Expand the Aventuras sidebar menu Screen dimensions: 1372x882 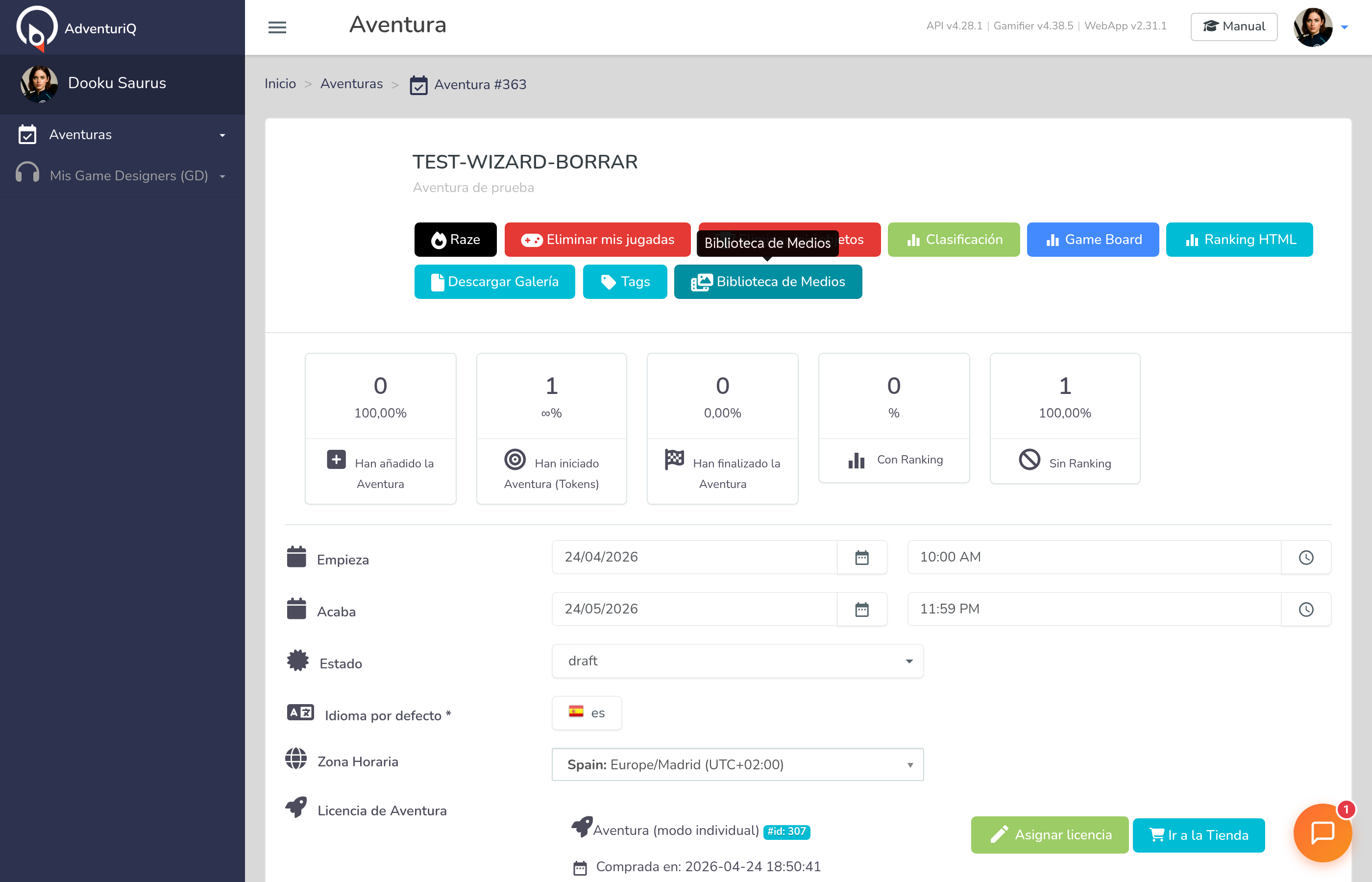(122, 135)
